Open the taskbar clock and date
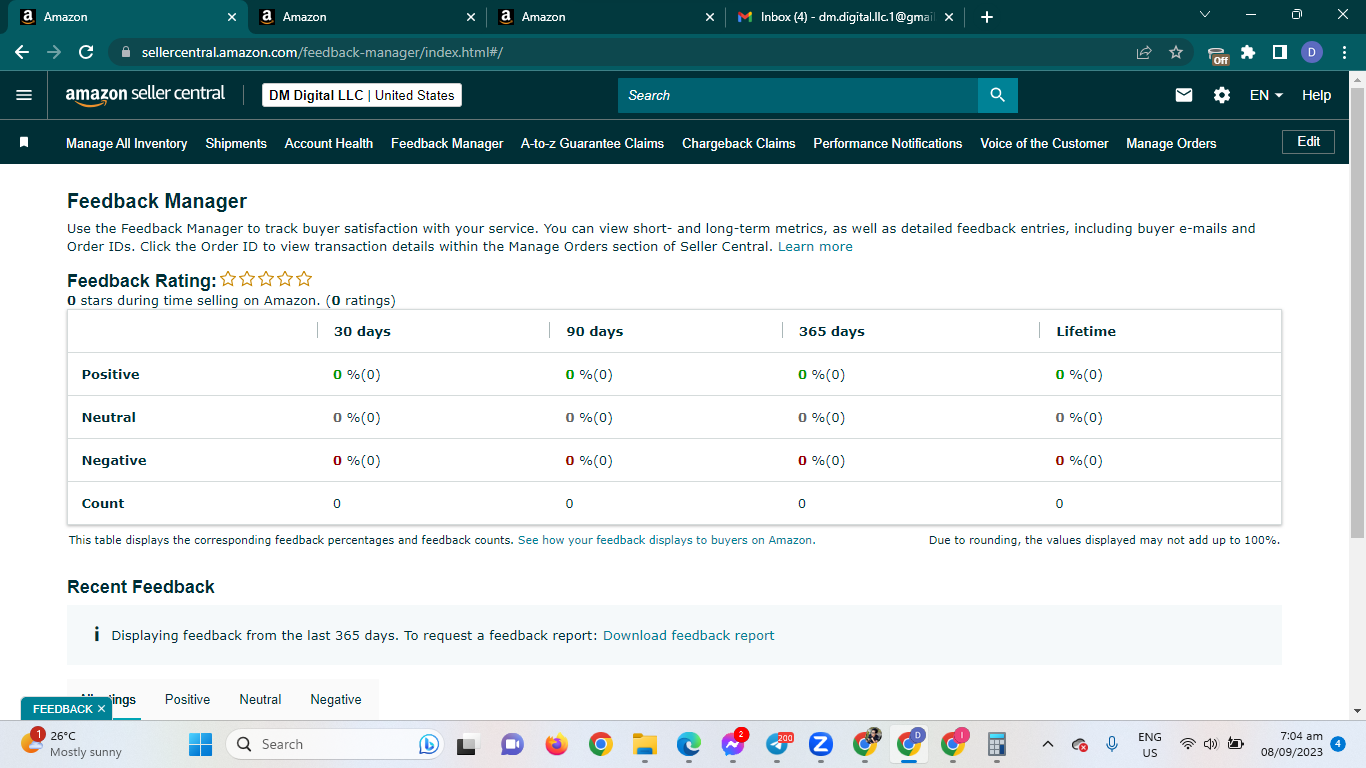1366x768 pixels. [x=1294, y=744]
